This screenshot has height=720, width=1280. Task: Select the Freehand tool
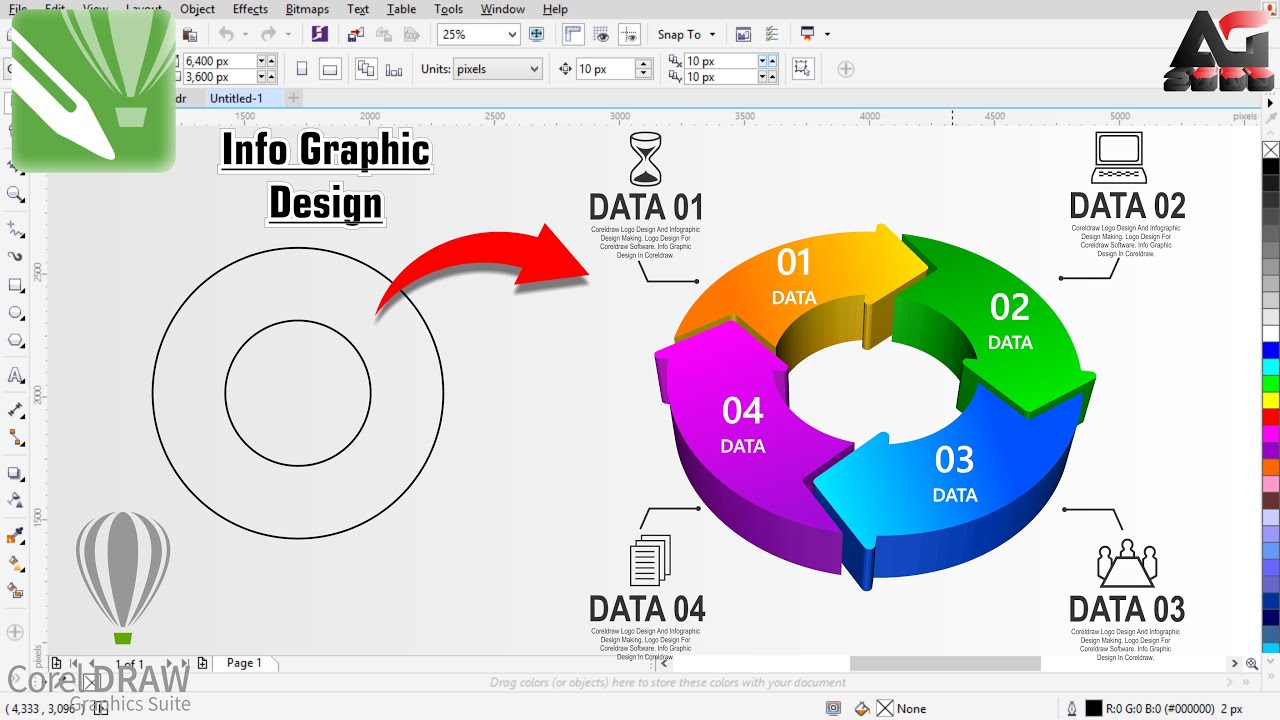tap(16, 229)
